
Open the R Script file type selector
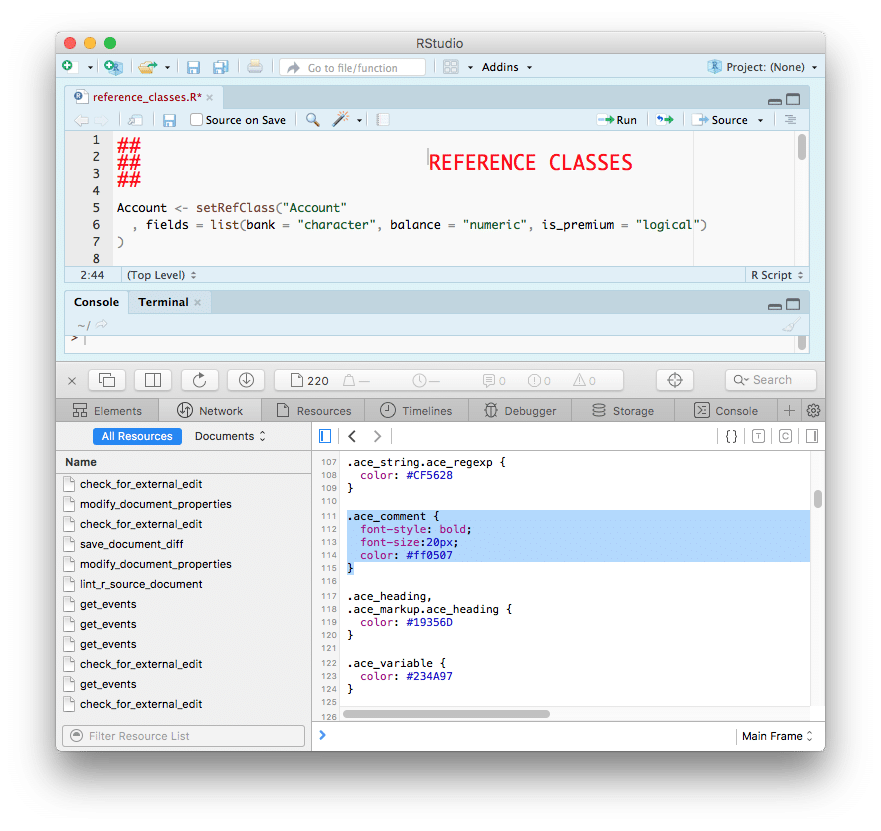click(777, 275)
